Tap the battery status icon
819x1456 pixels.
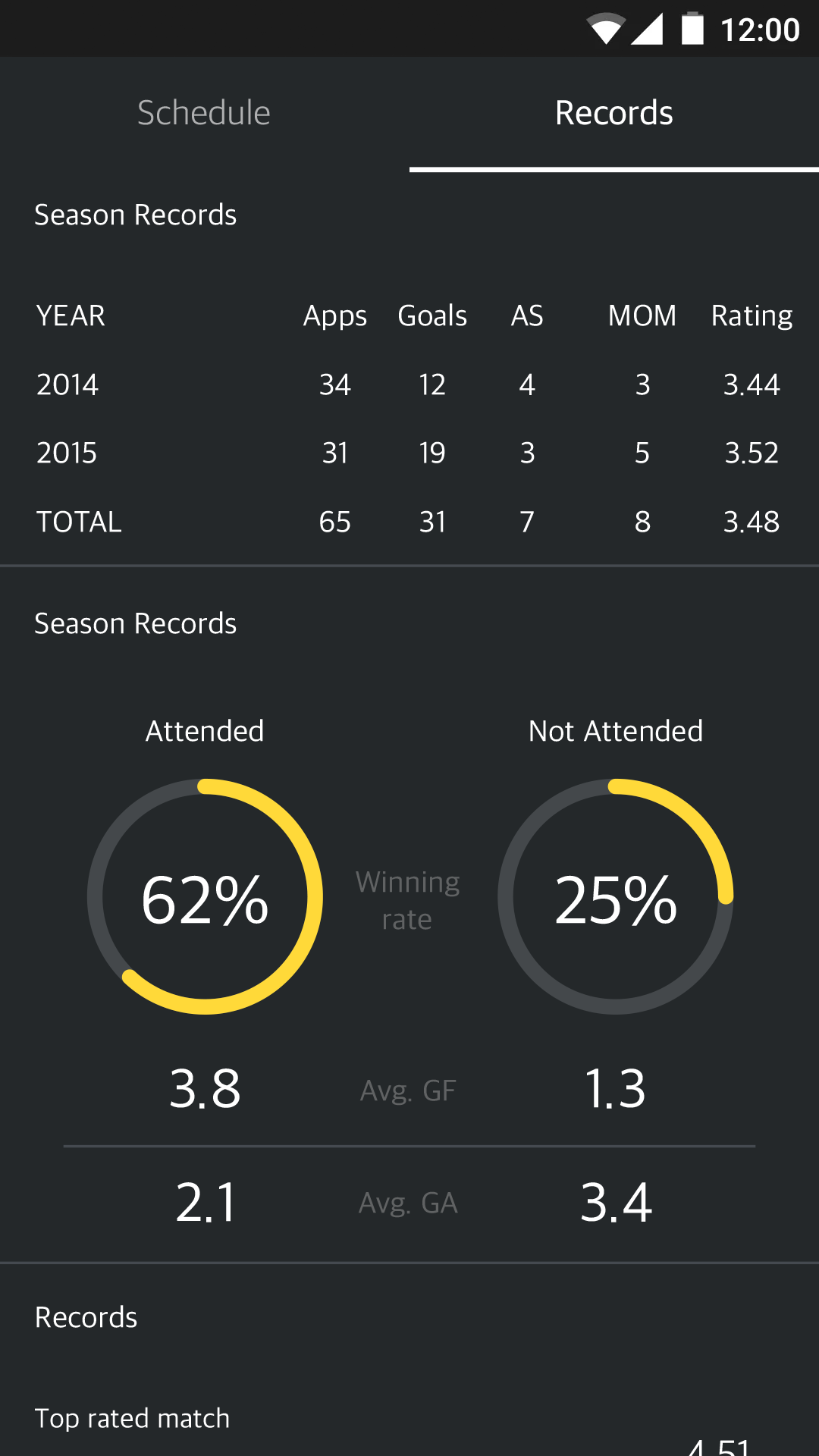click(x=692, y=29)
